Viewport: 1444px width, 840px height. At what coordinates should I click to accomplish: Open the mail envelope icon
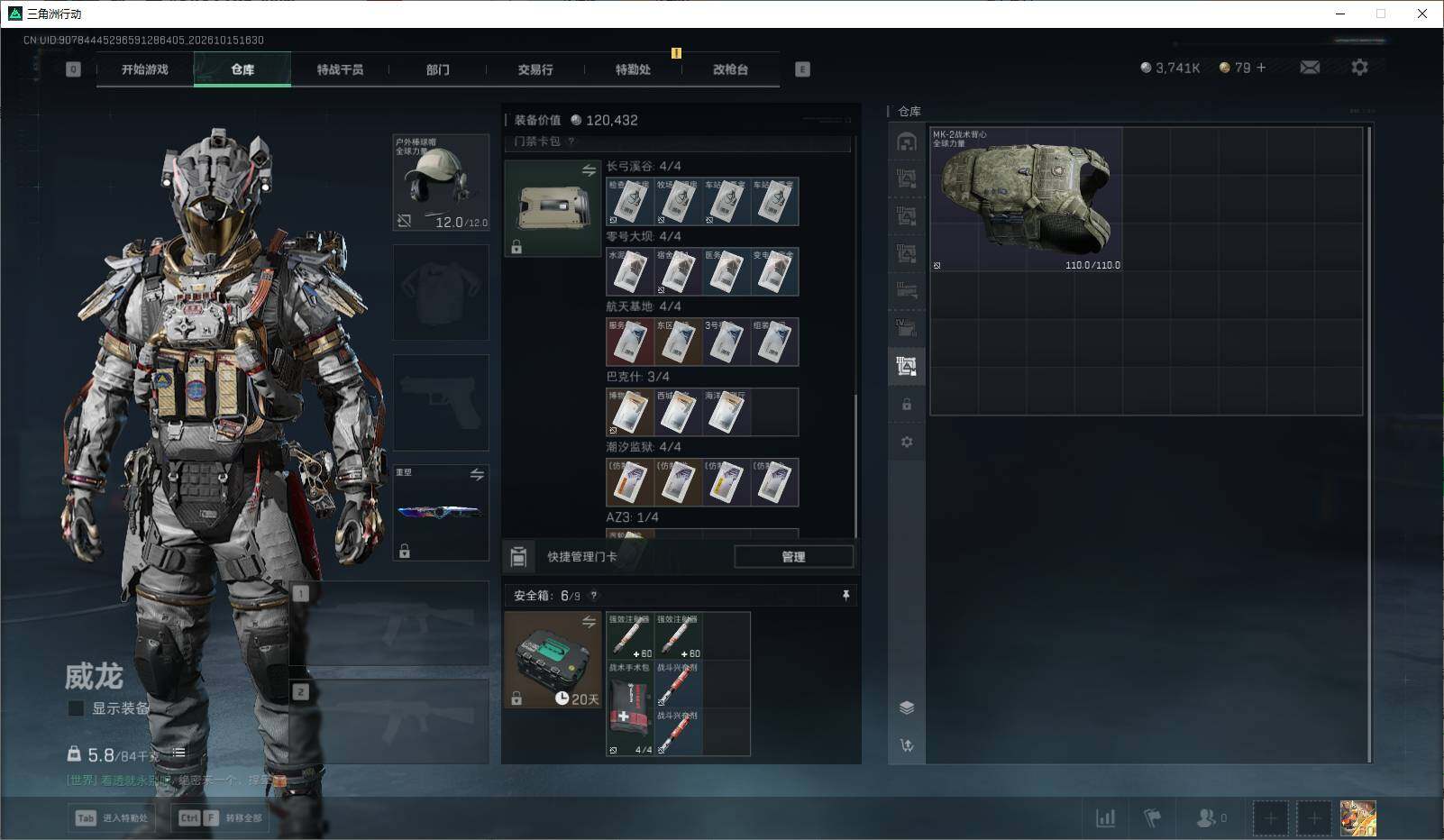1310,68
